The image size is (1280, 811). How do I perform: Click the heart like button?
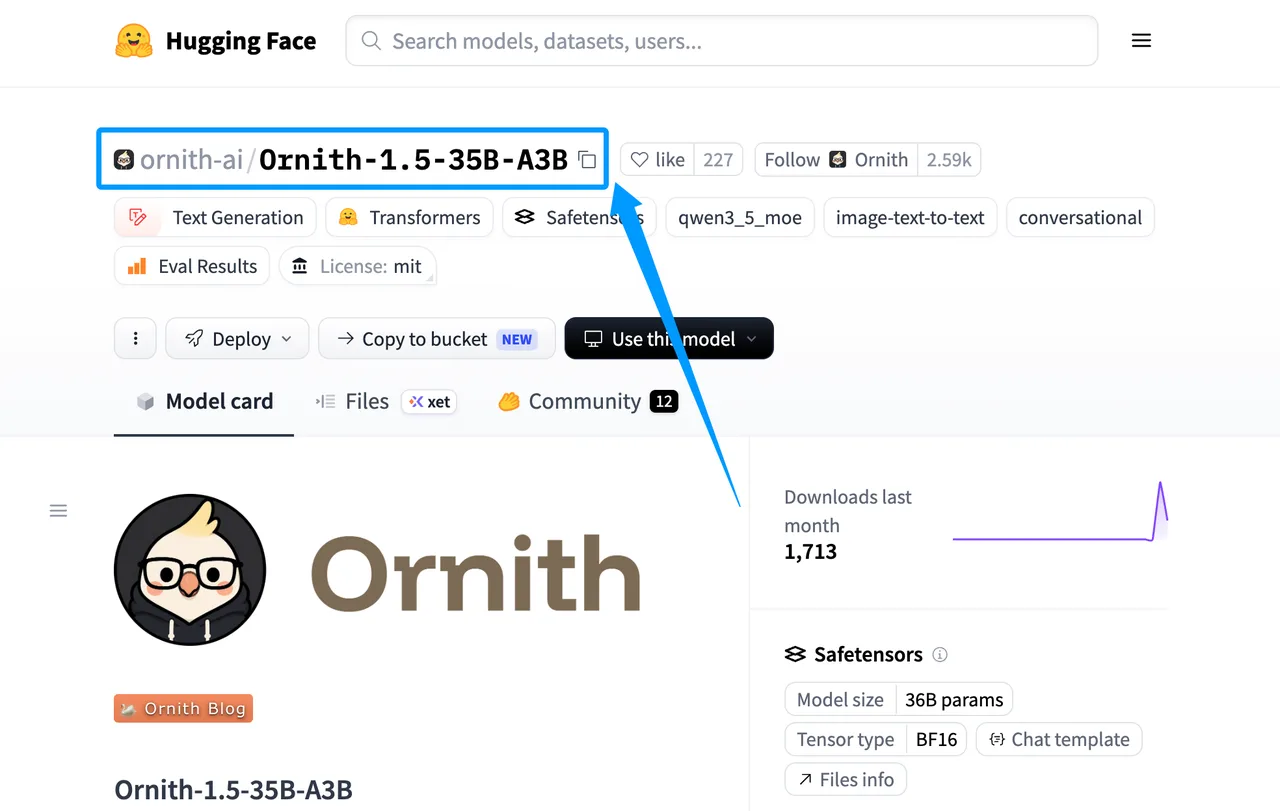pyautogui.click(x=658, y=160)
